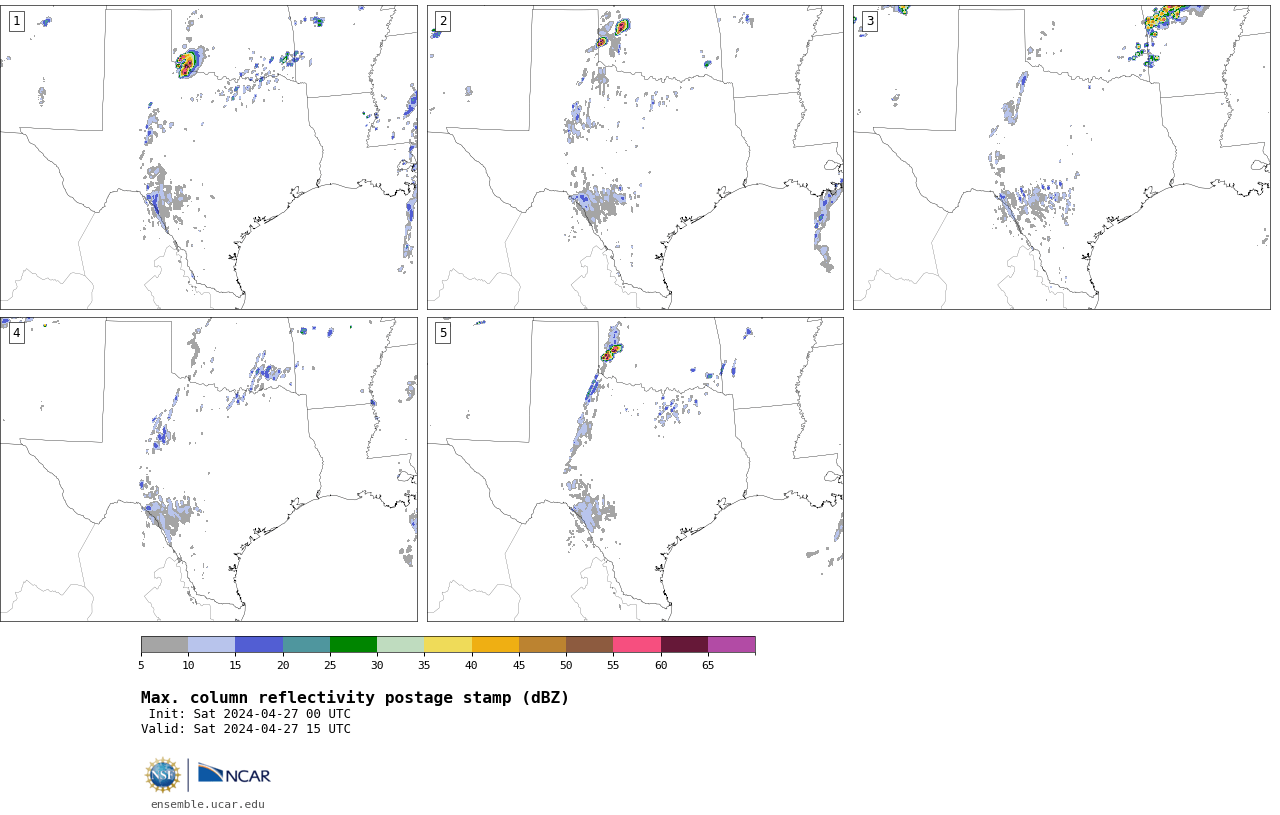Select the blue 15-20 dBZ swatch
Screen dimensions: 1280x815
[259, 644]
